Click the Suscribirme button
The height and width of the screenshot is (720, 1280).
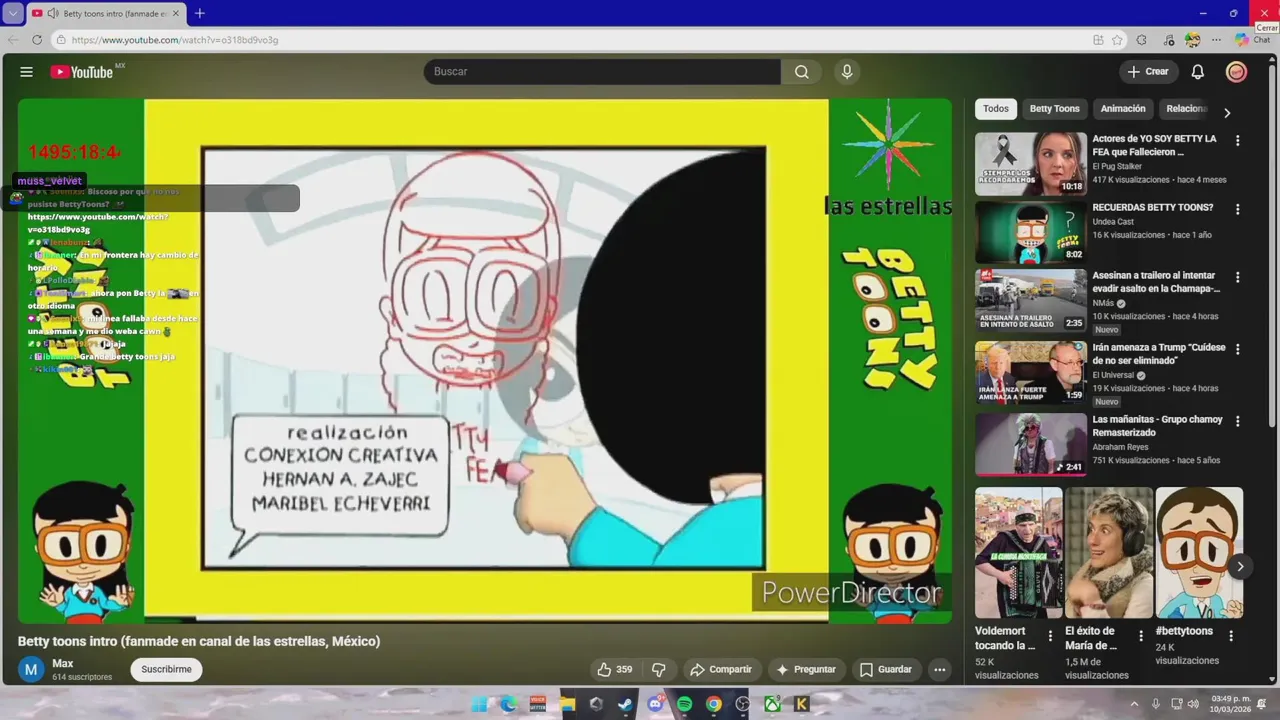click(x=166, y=670)
